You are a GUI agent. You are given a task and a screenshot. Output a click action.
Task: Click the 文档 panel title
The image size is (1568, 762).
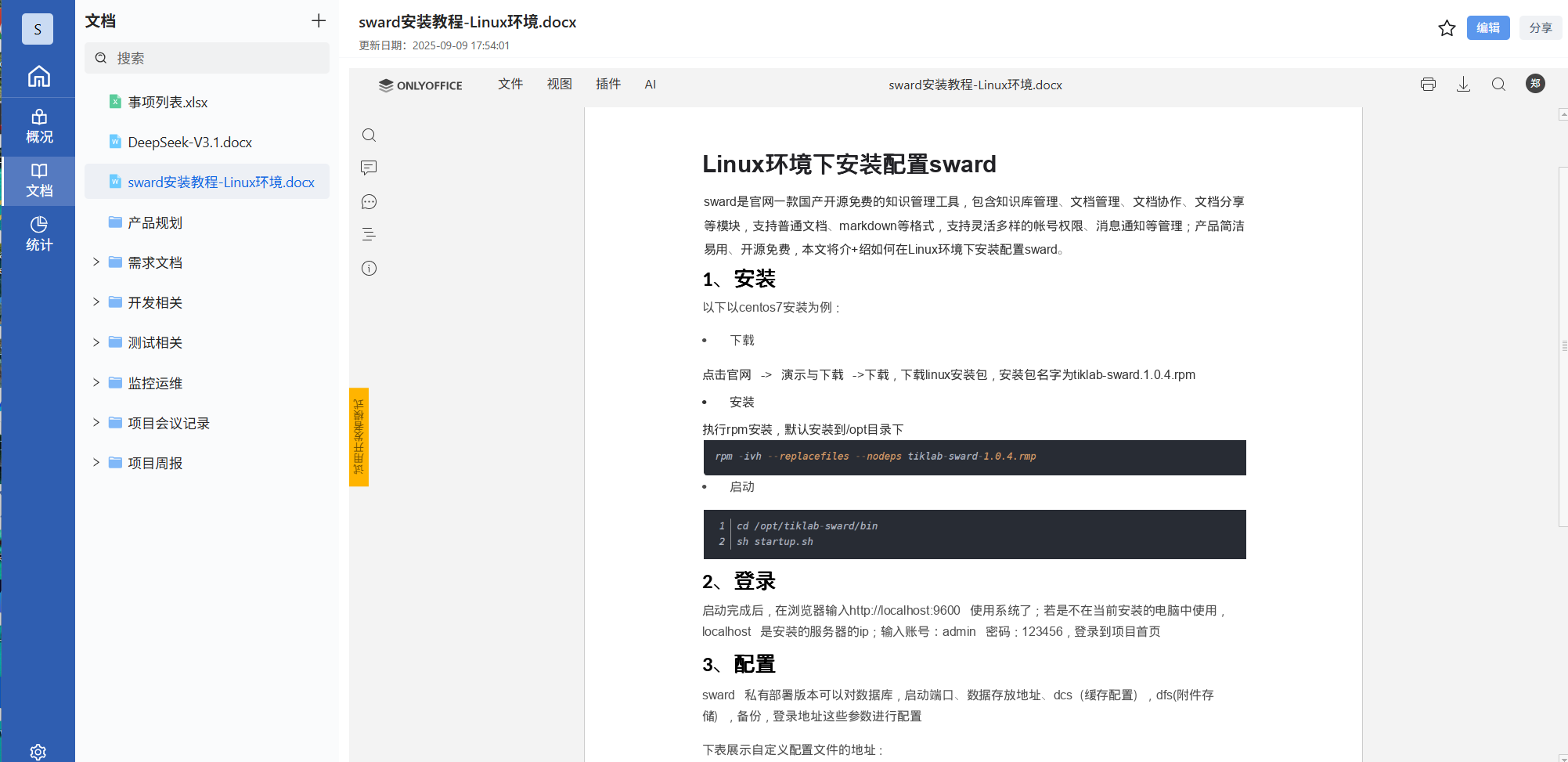[100, 21]
